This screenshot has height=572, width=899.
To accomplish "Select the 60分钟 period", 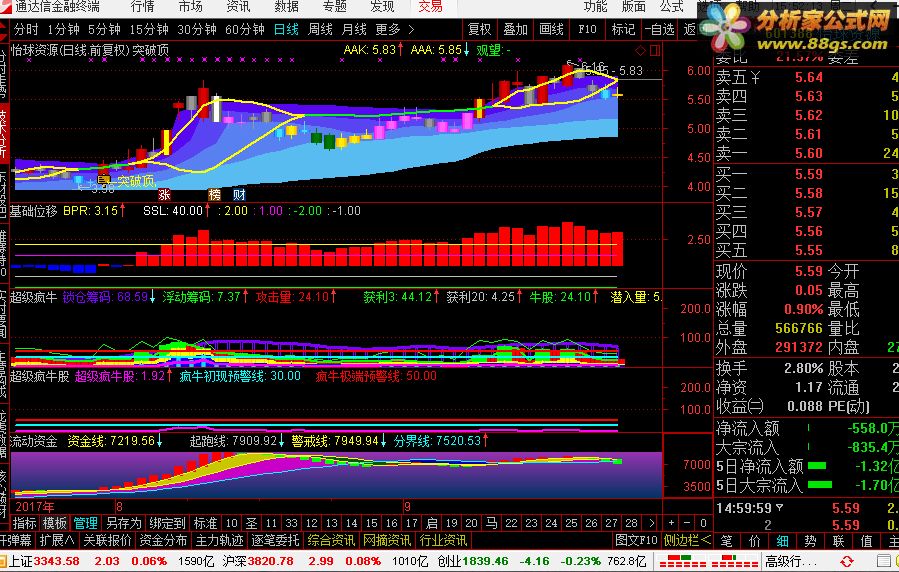I will tap(245, 29).
